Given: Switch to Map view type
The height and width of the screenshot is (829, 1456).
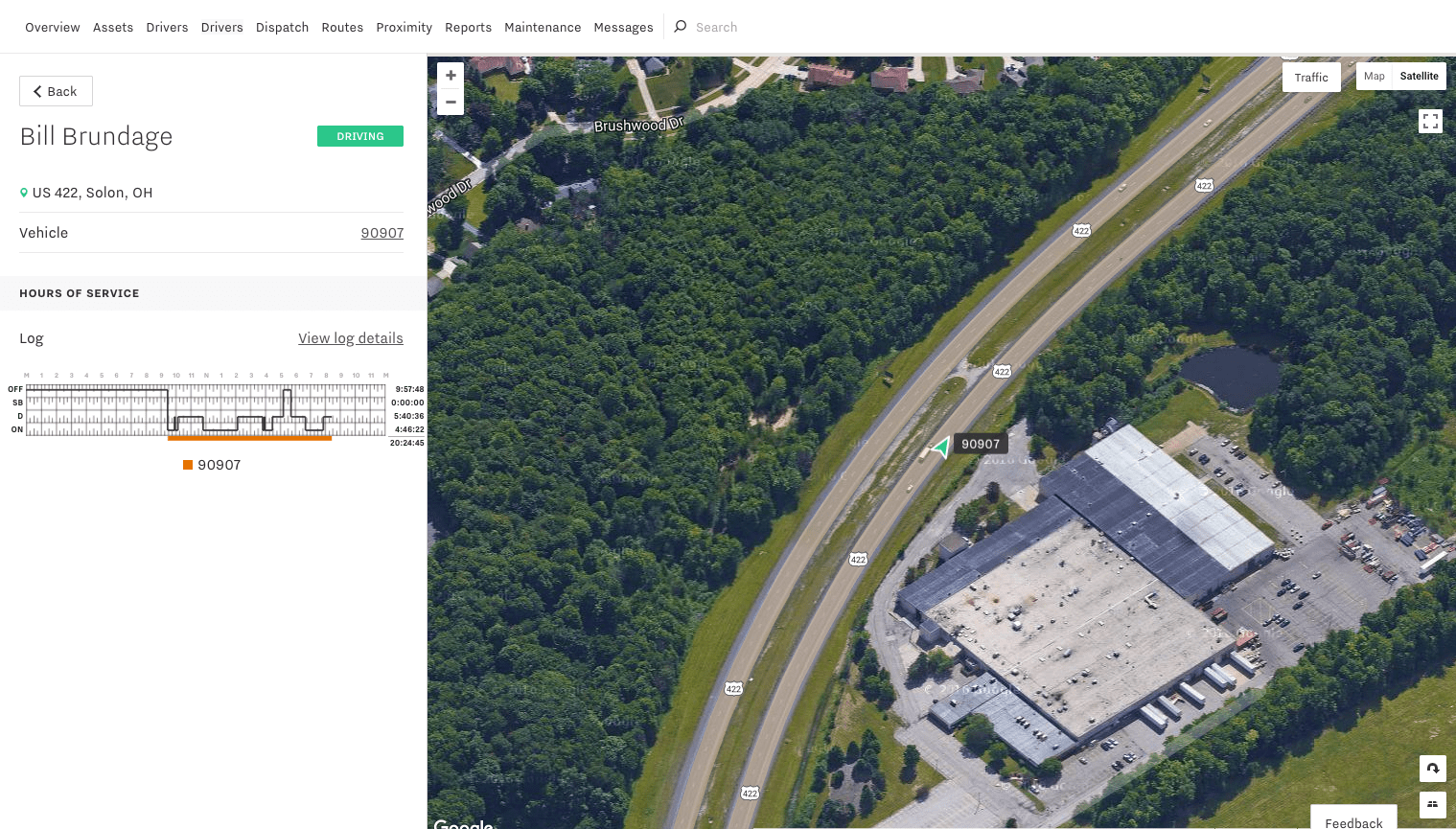Looking at the screenshot, I should 1374,77.
